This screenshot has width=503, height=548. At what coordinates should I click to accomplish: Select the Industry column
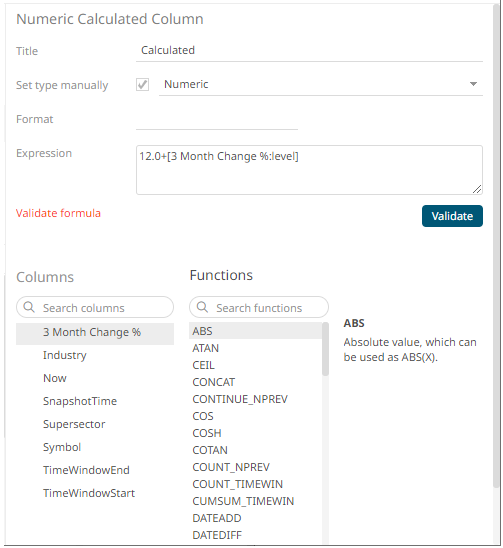coord(95,355)
